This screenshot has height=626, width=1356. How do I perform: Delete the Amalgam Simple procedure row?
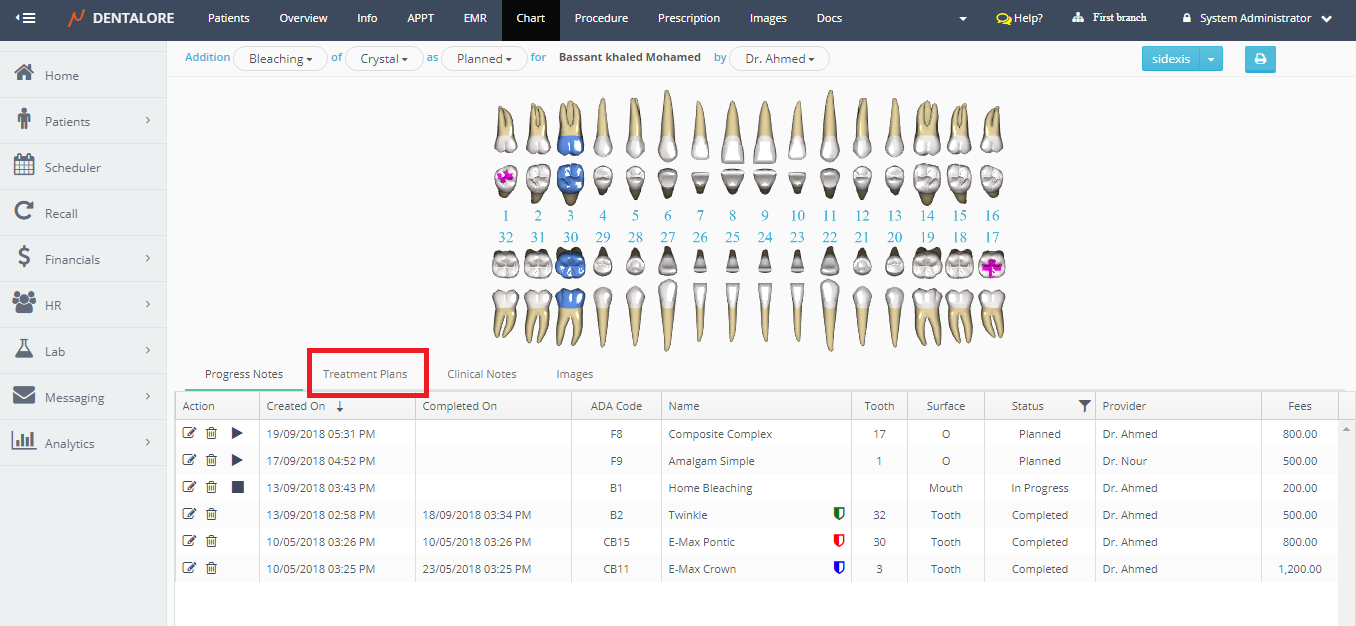(x=211, y=460)
